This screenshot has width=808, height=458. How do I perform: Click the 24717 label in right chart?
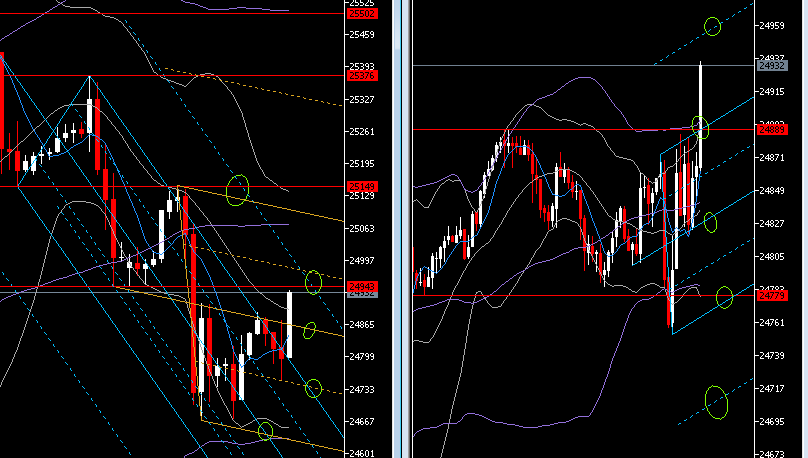pos(772,389)
